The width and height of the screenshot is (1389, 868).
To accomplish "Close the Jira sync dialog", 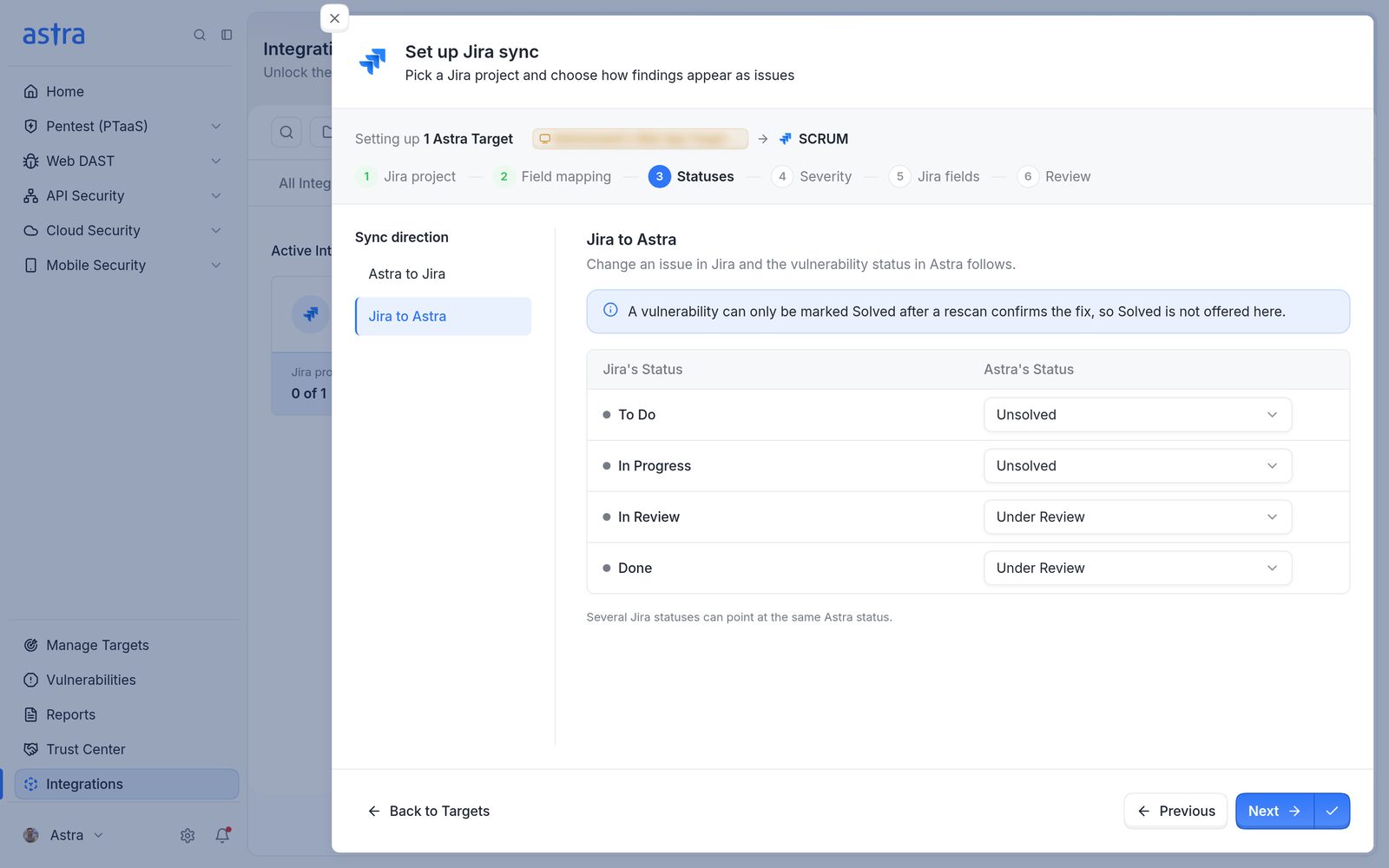I will click(334, 18).
